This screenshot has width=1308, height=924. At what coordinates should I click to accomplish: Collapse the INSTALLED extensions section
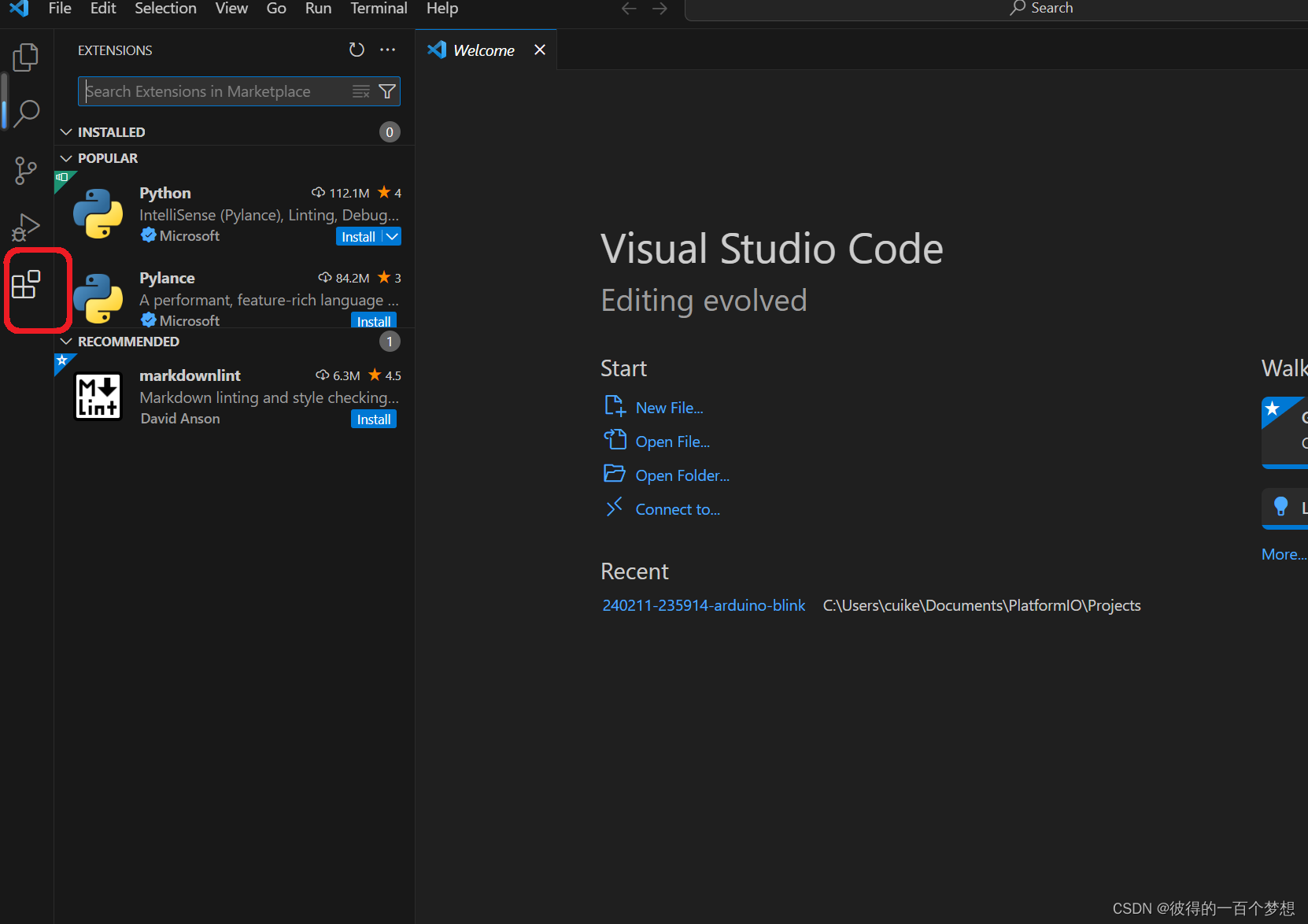pyautogui.click(x=66, y=131)
